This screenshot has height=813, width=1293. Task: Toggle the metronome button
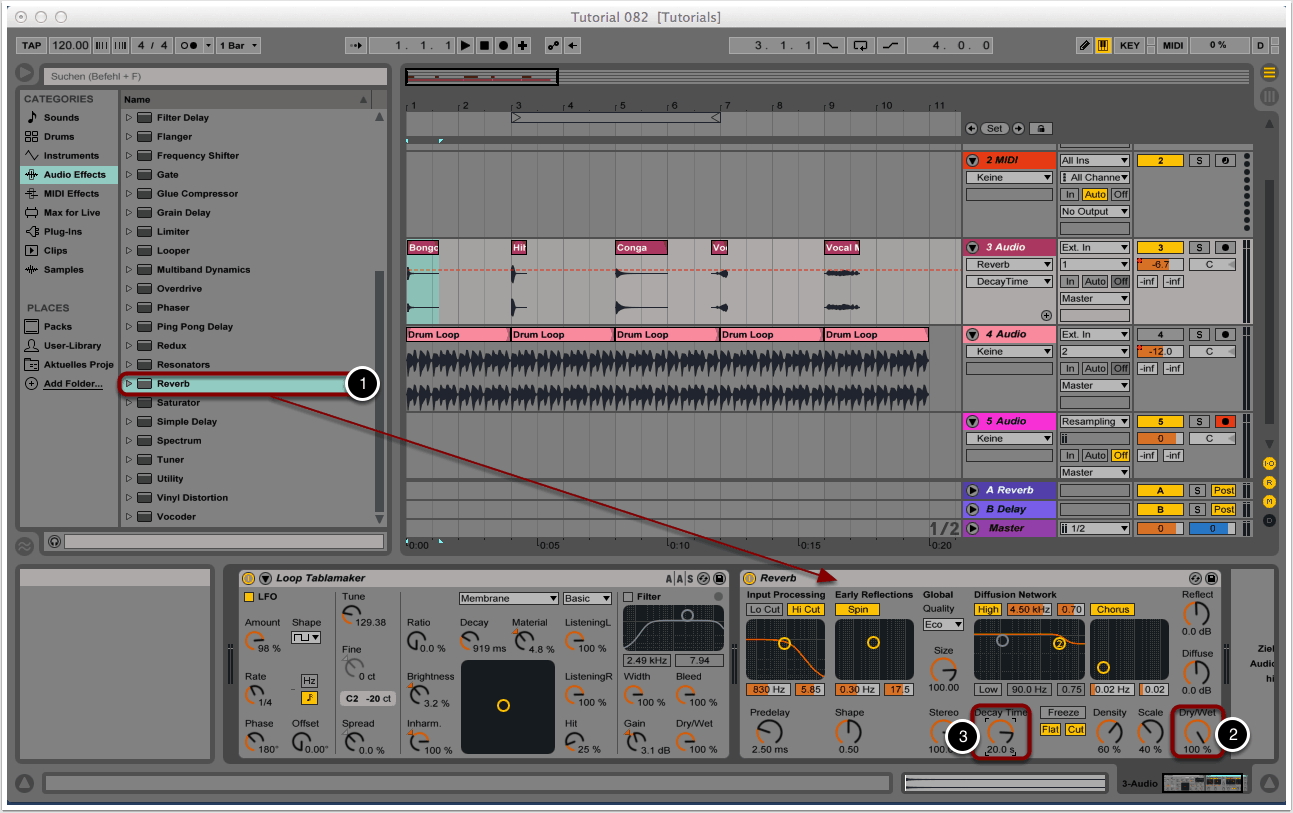pos(190,46)
